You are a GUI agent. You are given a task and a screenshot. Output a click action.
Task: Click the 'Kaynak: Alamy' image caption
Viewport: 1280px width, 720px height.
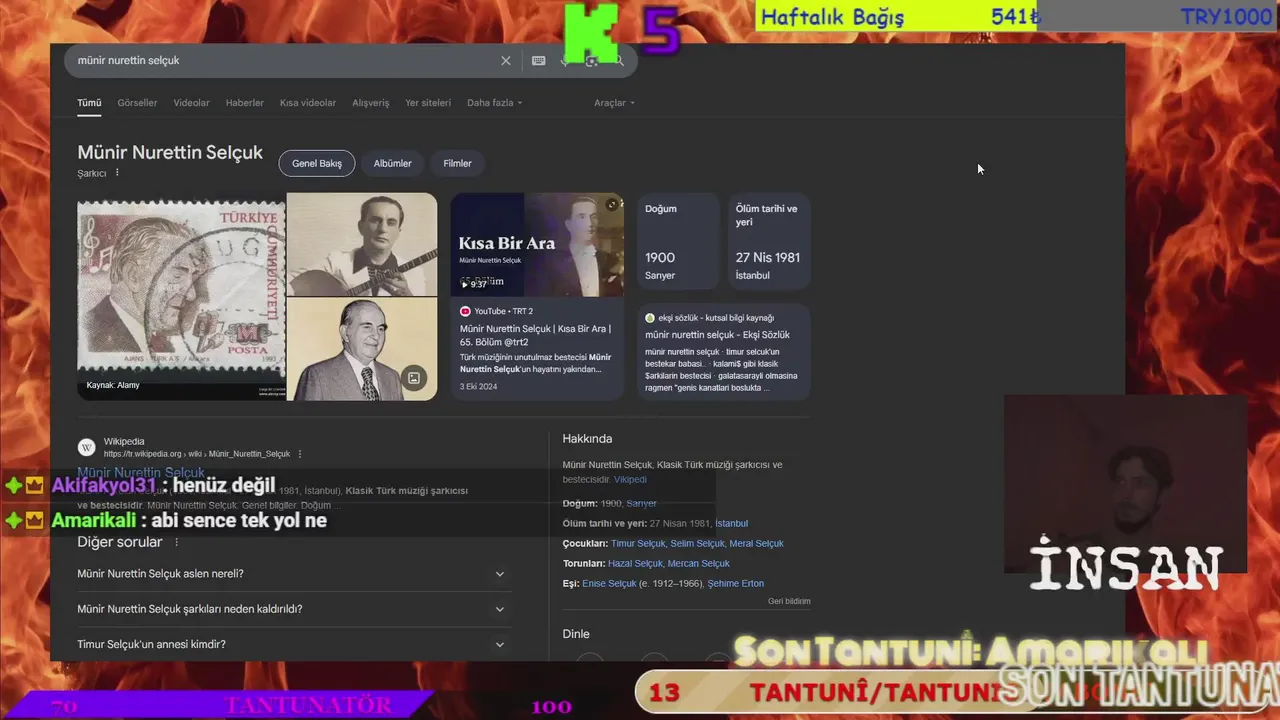coord(113,385)
